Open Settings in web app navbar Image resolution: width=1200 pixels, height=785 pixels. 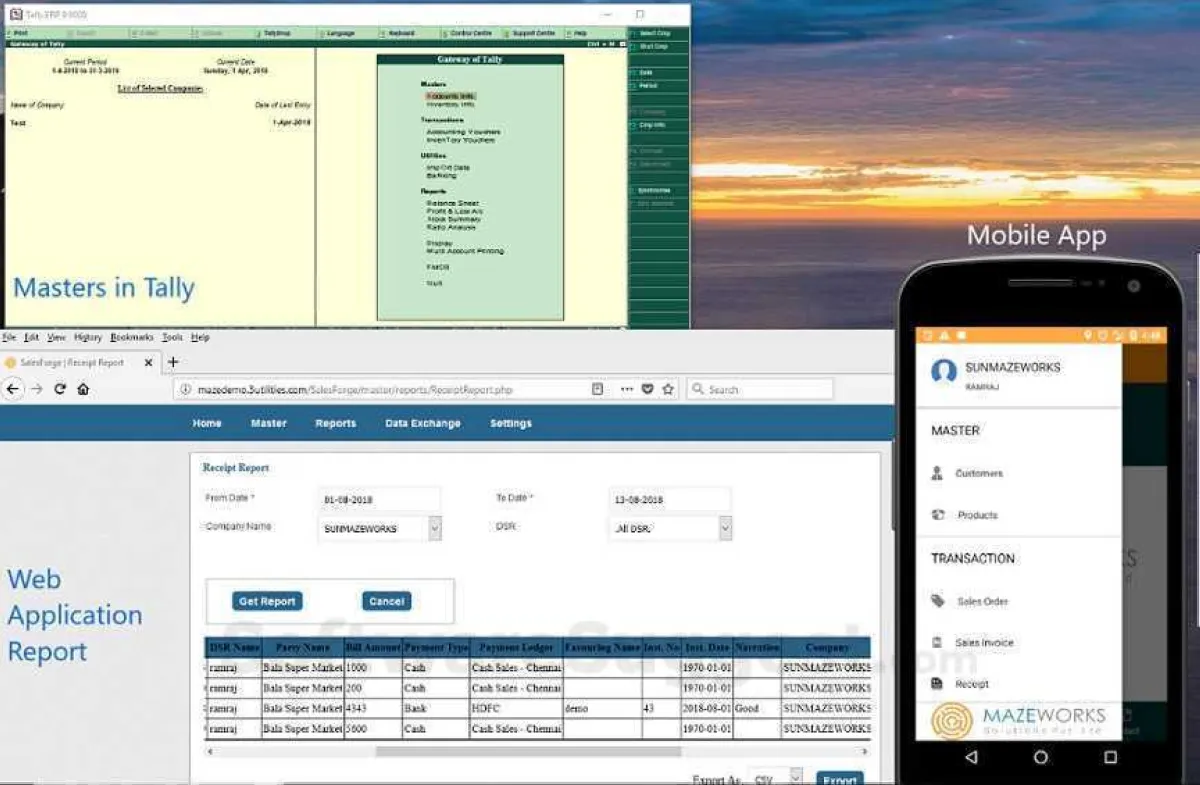511,423
